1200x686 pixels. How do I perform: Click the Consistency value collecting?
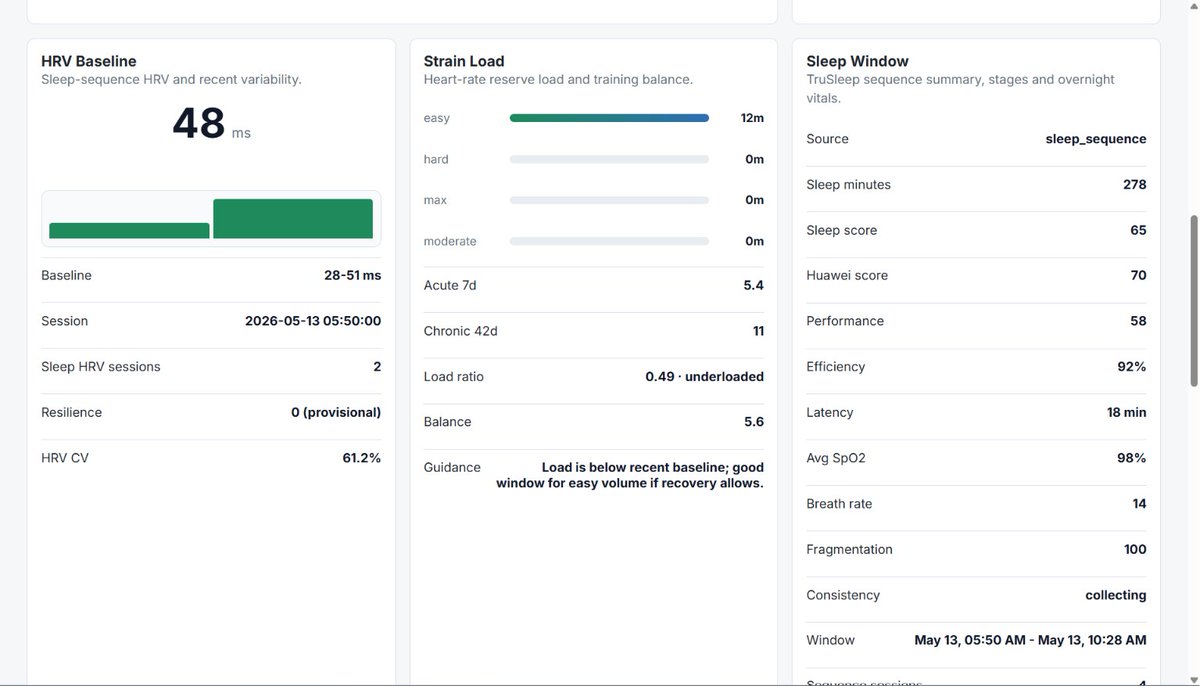(x=1116, y=595)
